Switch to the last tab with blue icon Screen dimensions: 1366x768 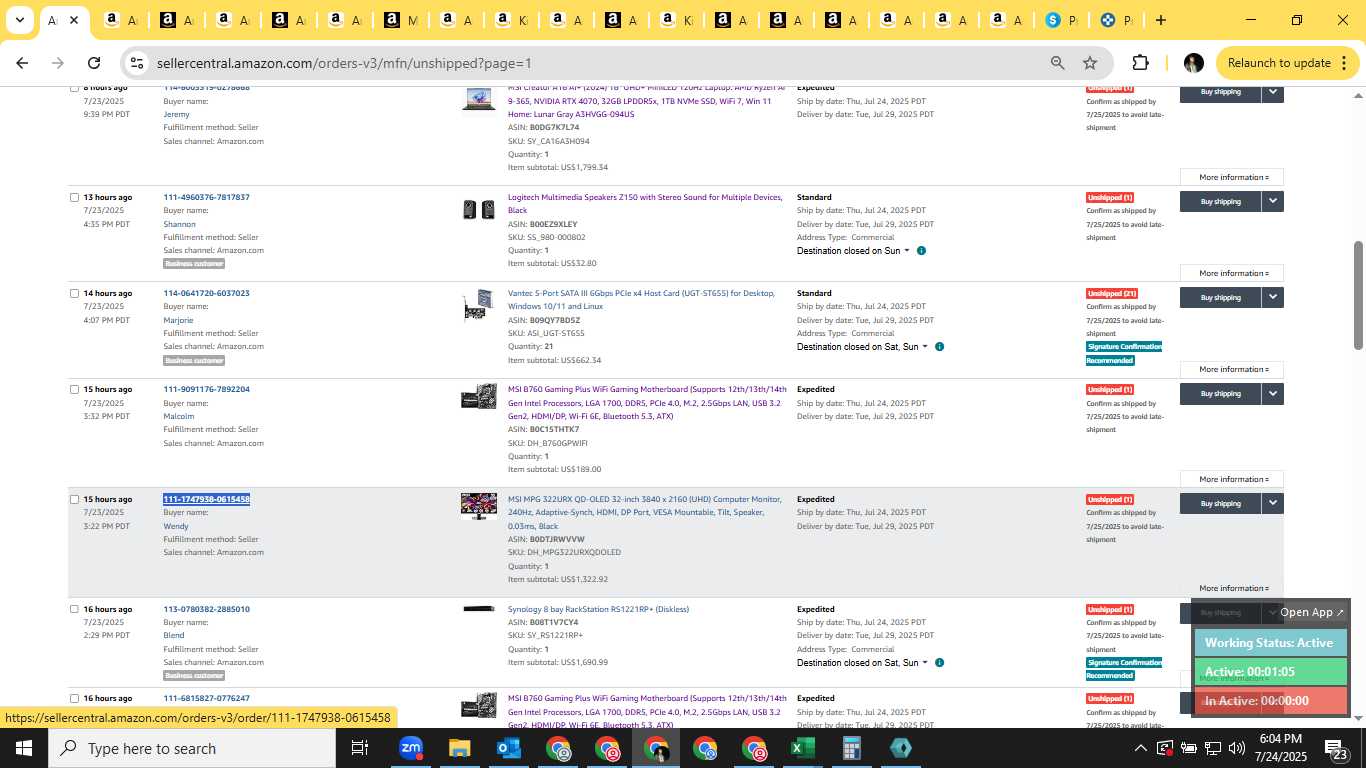coord(1116,20)
